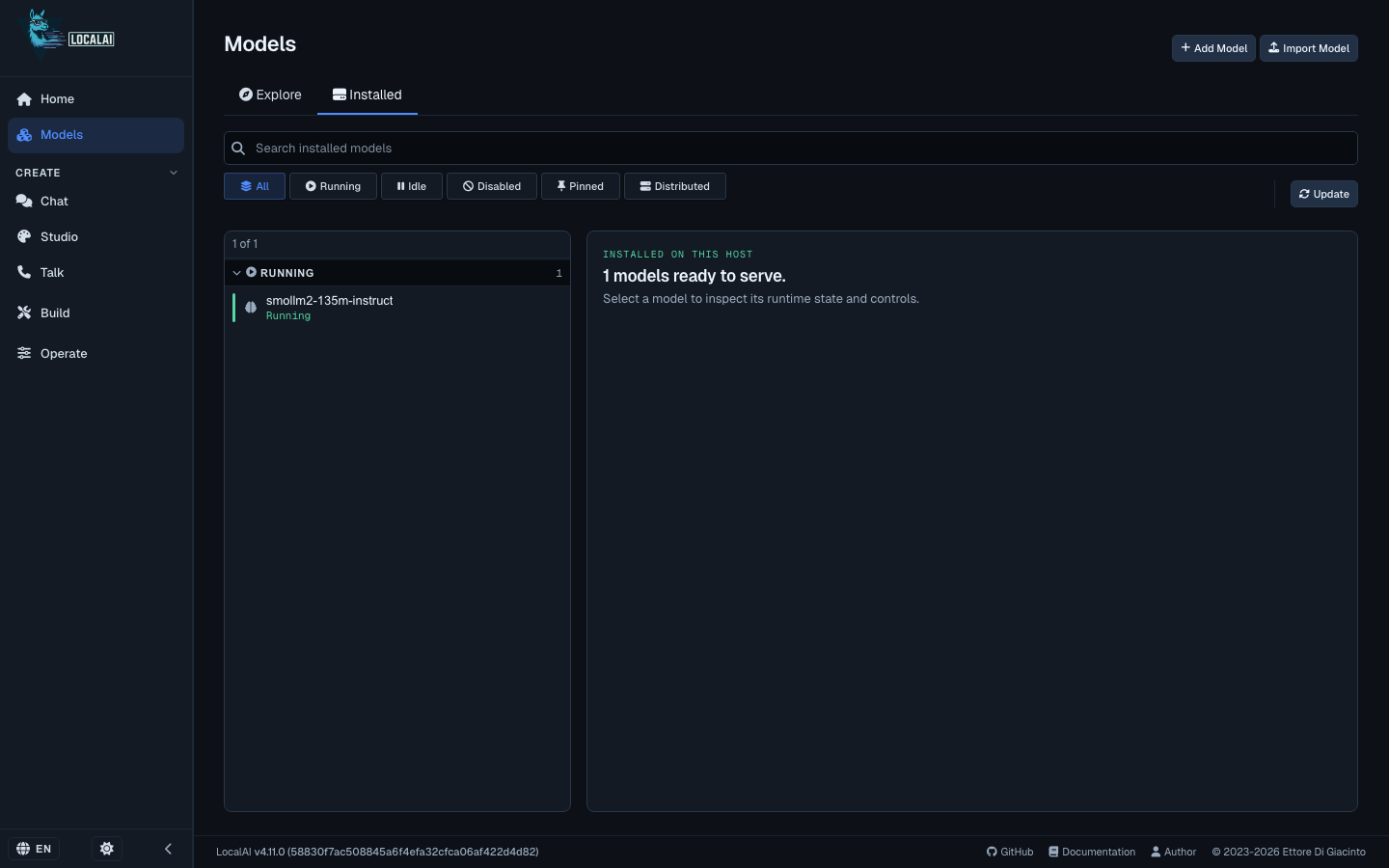Click the Chat bubbles icon
Image resolution: width=1389 pixels, height=868 pixels.
24,202
